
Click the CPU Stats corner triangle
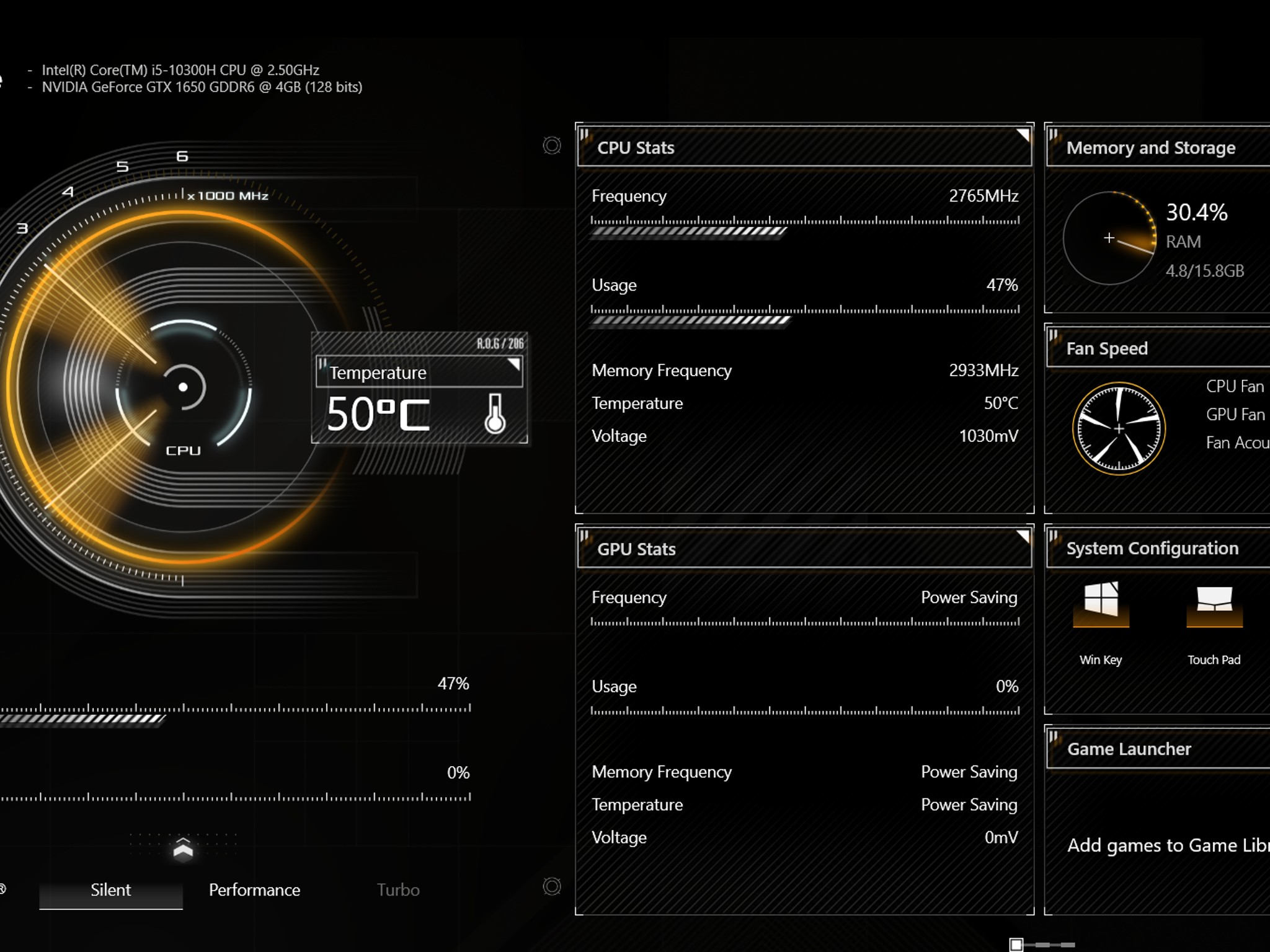[1023, 134]
